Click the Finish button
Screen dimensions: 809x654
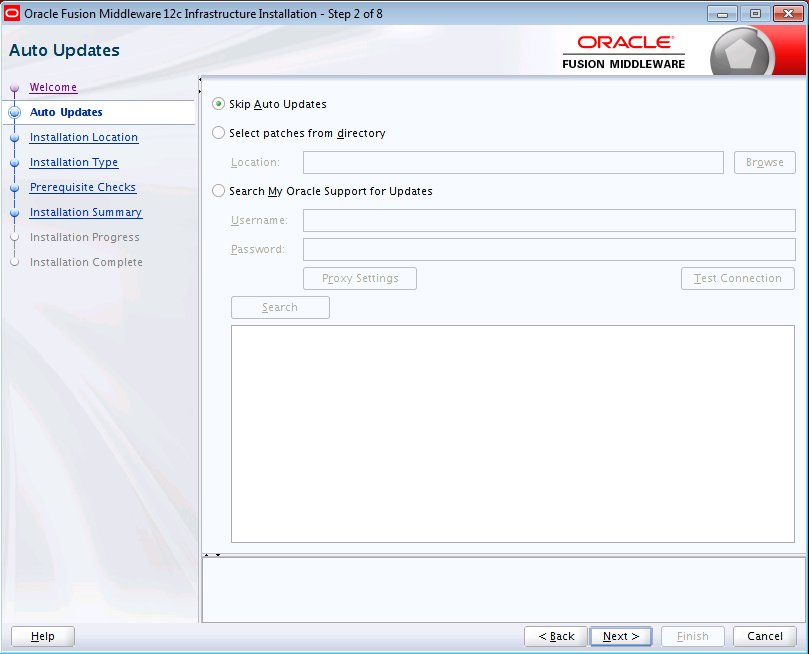[692, 636]
